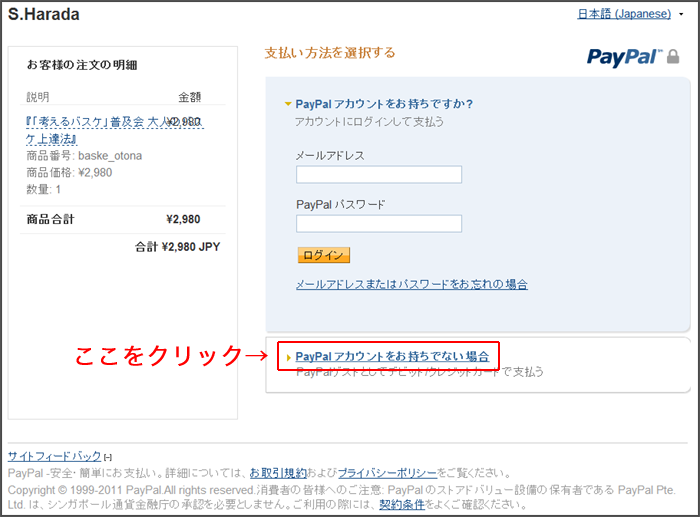
Task: Click the 商品価格: ¥2,980 text
Action: tap(69, 173)
